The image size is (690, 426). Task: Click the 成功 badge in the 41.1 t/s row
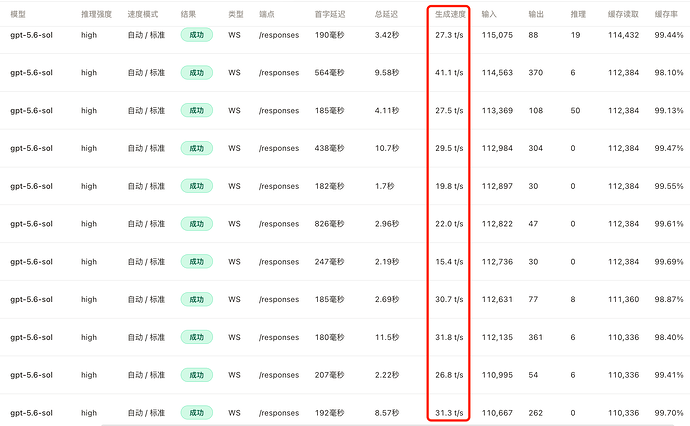pos(197,73)
